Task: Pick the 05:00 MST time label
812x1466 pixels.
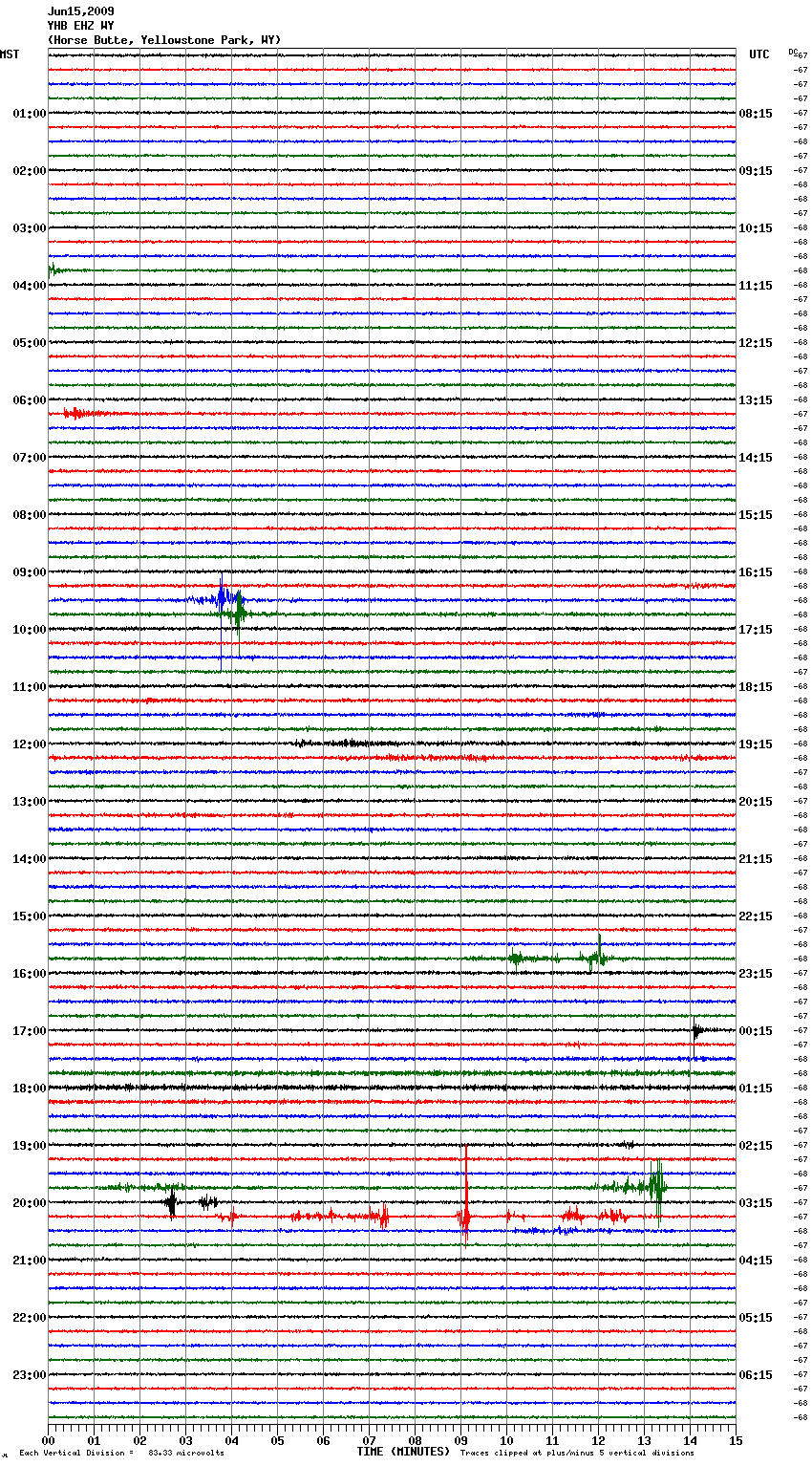Action: pos(30,343)
